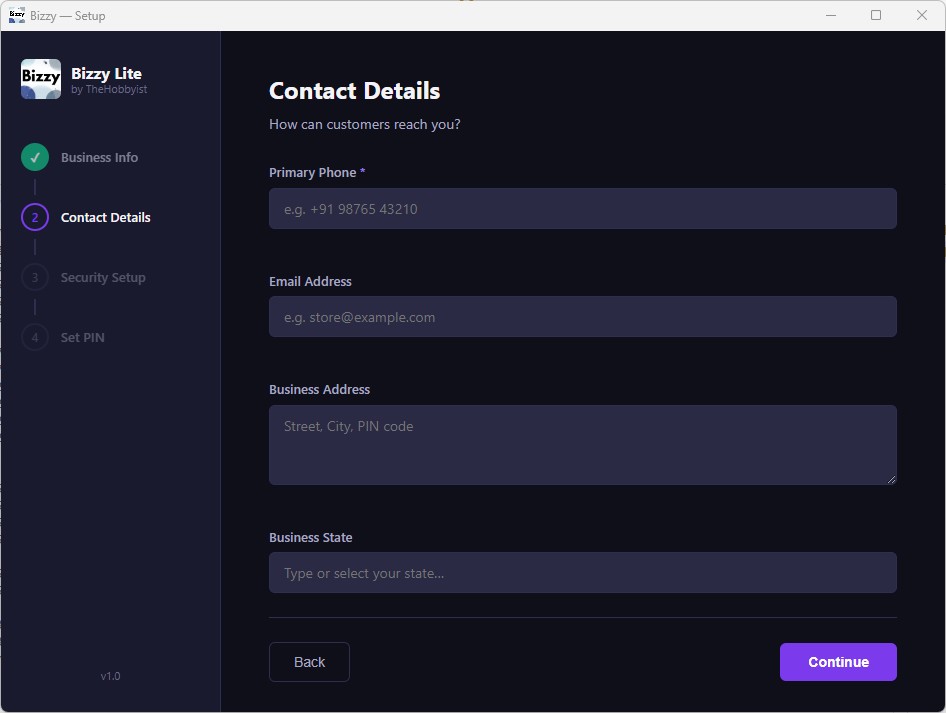
Task: Maximize the Bizzy Setup window
Action: (x=876, y=15)
